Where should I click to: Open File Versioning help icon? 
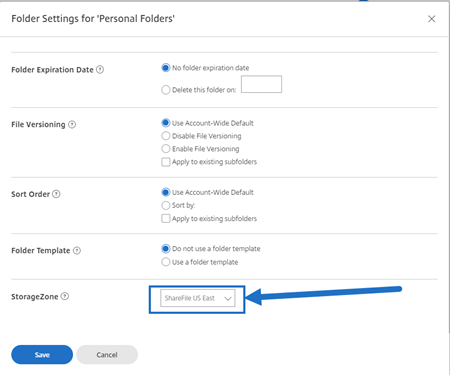72,124
